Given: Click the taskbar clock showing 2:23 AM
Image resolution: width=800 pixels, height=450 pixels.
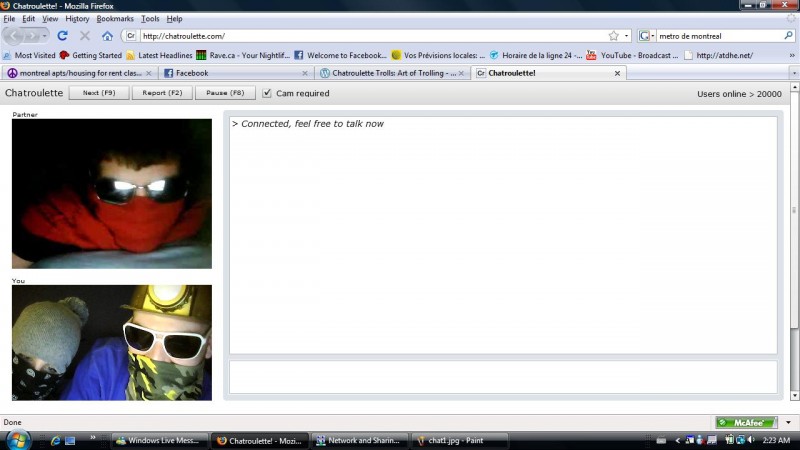Looking at the screenshot, I should point(776,440).
